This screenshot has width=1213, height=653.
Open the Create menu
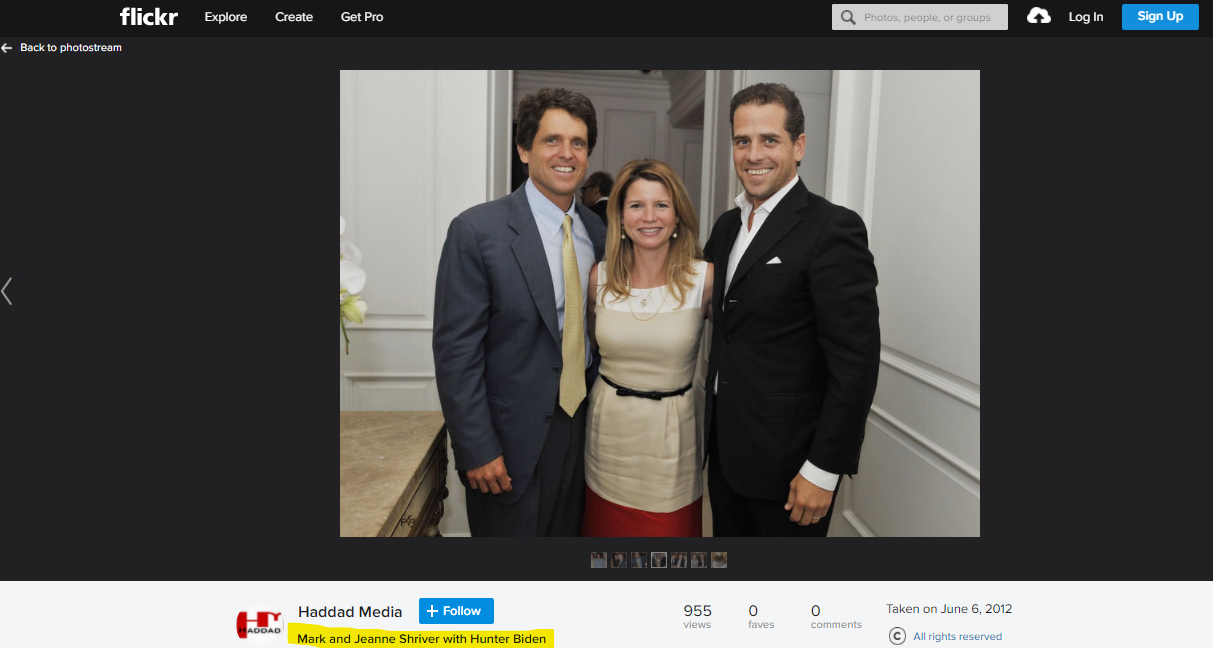click(x=294, y=17)
